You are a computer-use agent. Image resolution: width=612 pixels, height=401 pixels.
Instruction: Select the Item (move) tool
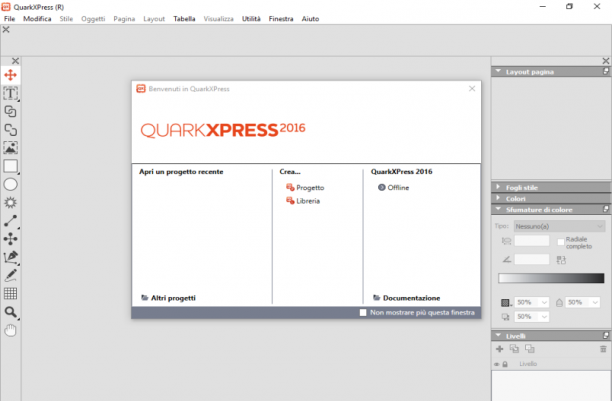coord(11,75)
